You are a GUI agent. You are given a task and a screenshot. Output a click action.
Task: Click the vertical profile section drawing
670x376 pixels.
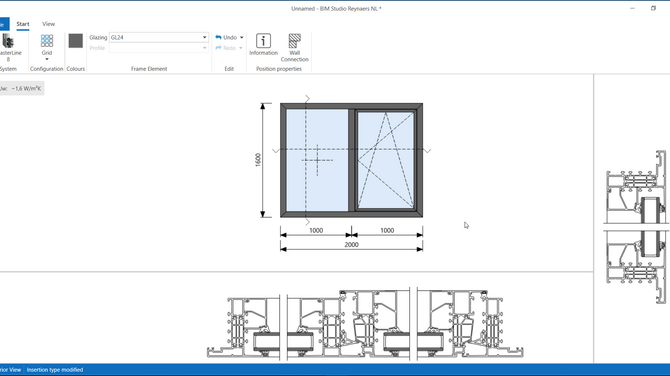[x=636, y=227]
